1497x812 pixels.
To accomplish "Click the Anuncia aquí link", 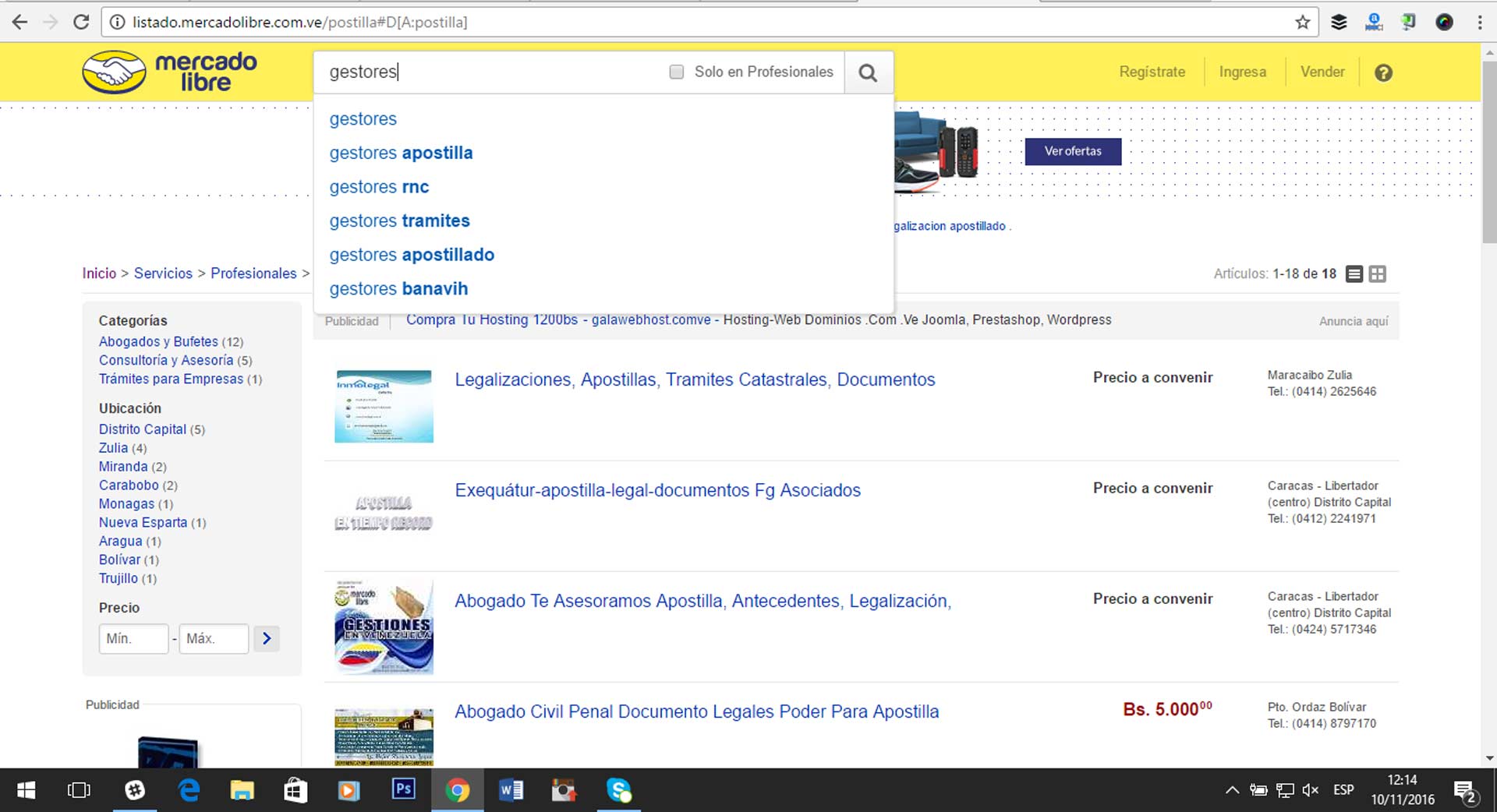I will tap(1354, 321).
